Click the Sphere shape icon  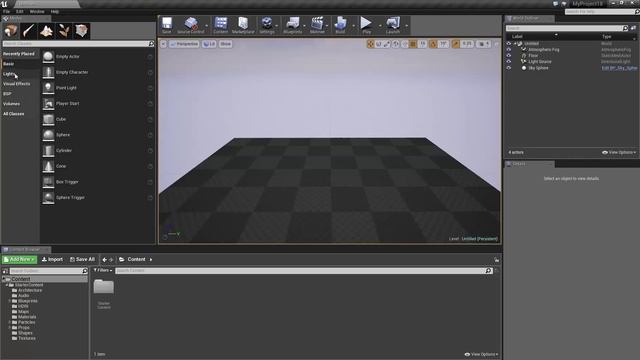click(48, 135)
